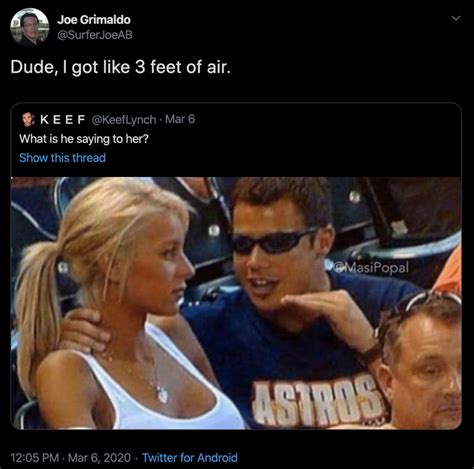Screen dimensions: 474x469
Task: Click Show this thread
Action: (62, 158)
